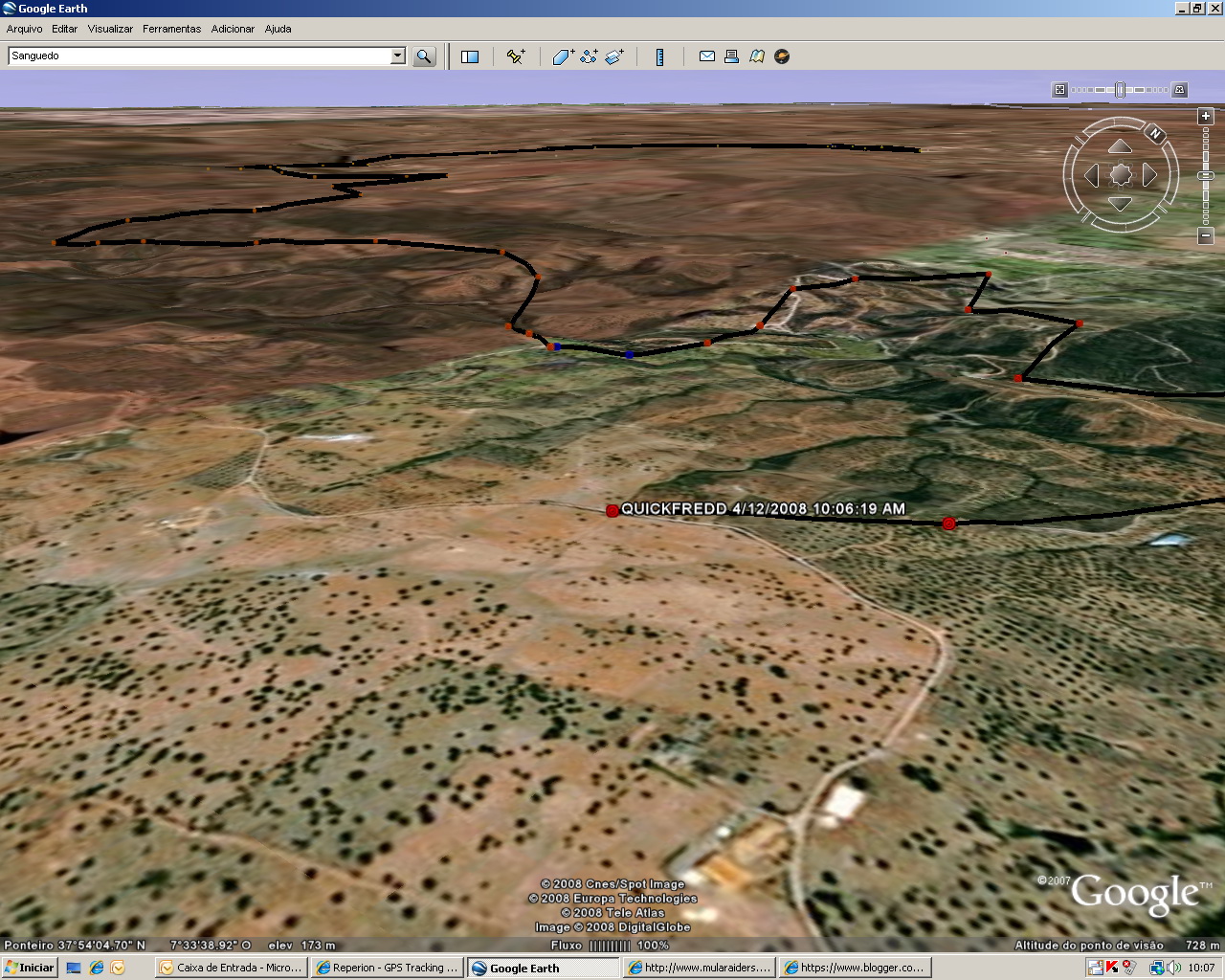Pan right with the navigation arrow
The width and height of the screenshot is (1225, 980).
tap(1150, 175)
